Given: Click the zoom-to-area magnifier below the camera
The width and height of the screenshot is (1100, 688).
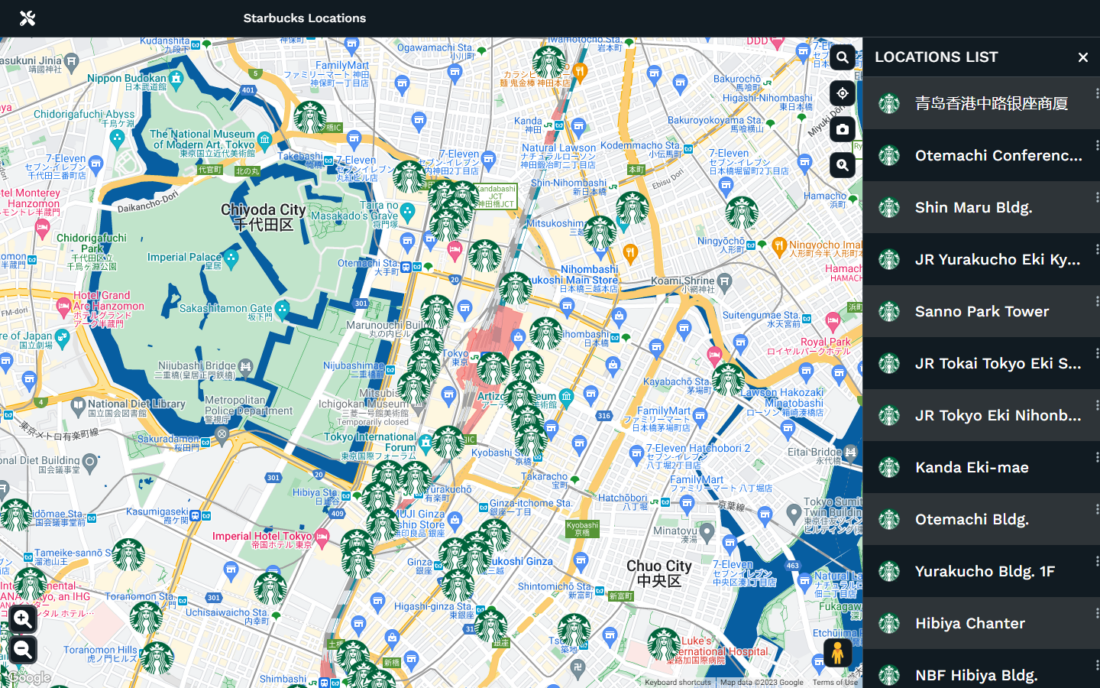Looking at the screenshot, I should 842,165.
